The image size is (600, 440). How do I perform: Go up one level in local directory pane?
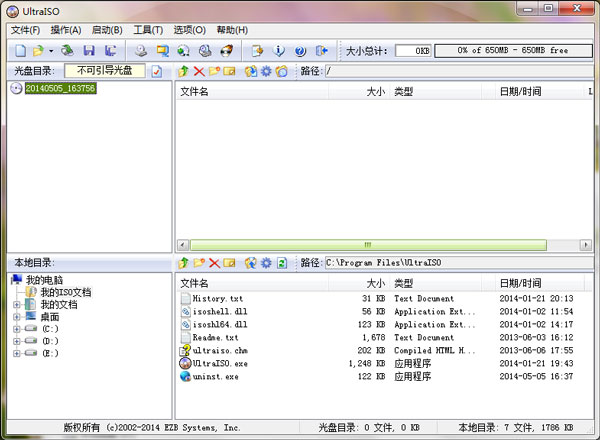pyautogui.click(x=183, y=262)
